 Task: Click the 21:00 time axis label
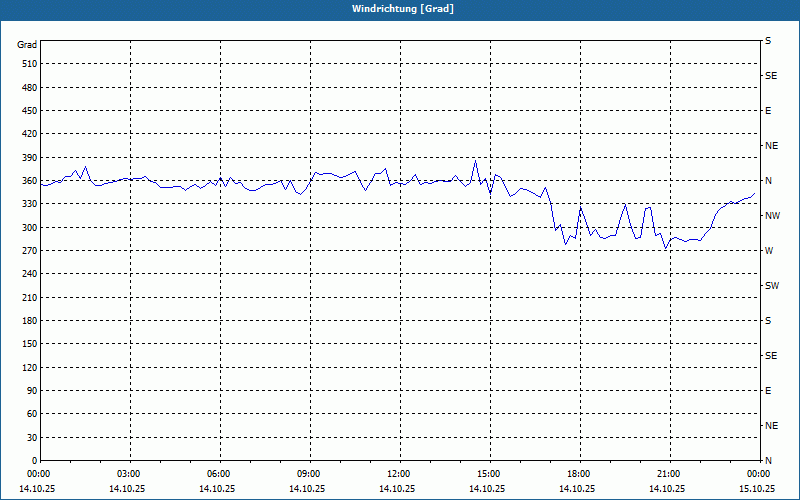(670, 474)
